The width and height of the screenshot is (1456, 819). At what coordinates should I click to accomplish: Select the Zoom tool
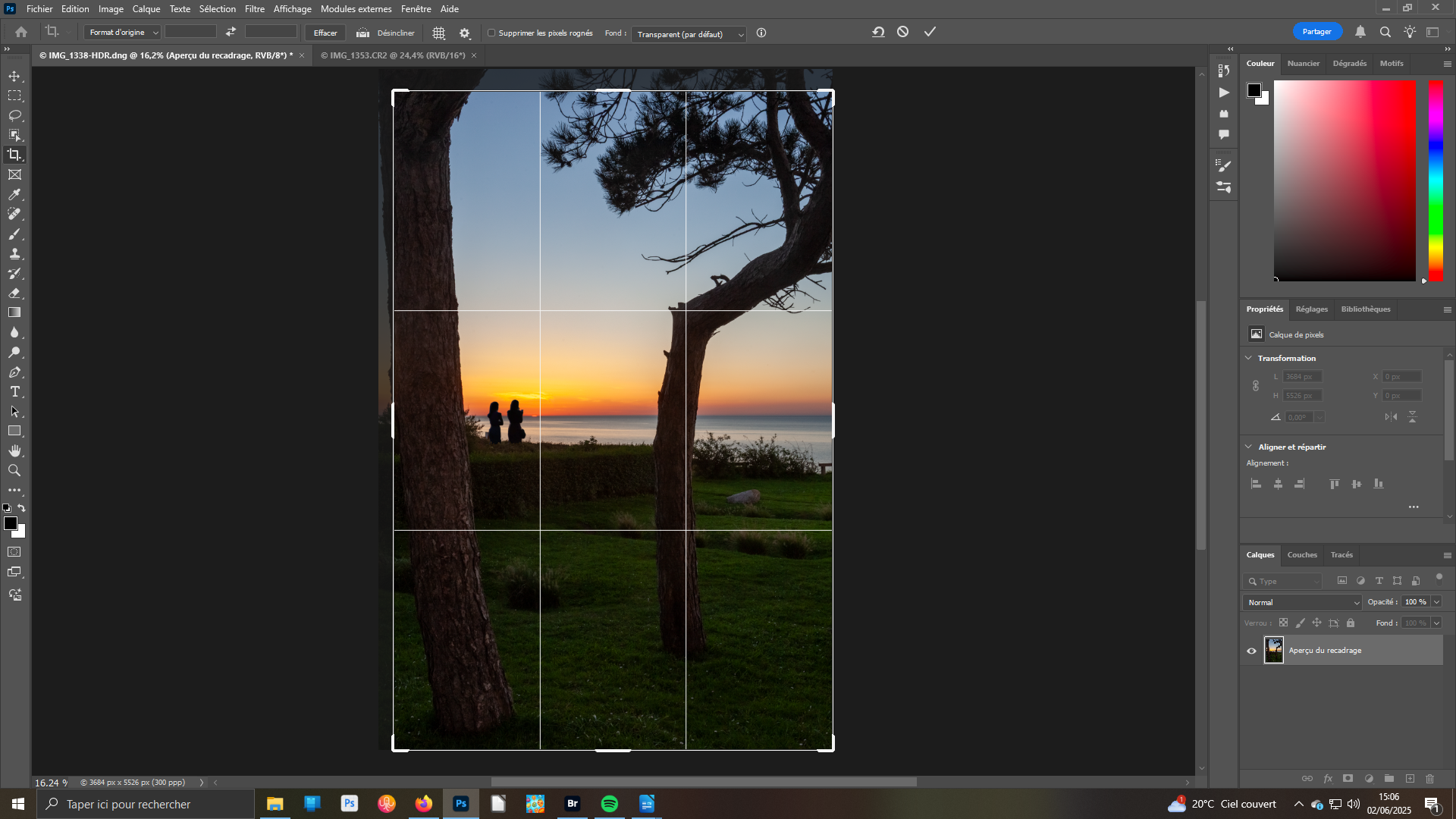14,470
